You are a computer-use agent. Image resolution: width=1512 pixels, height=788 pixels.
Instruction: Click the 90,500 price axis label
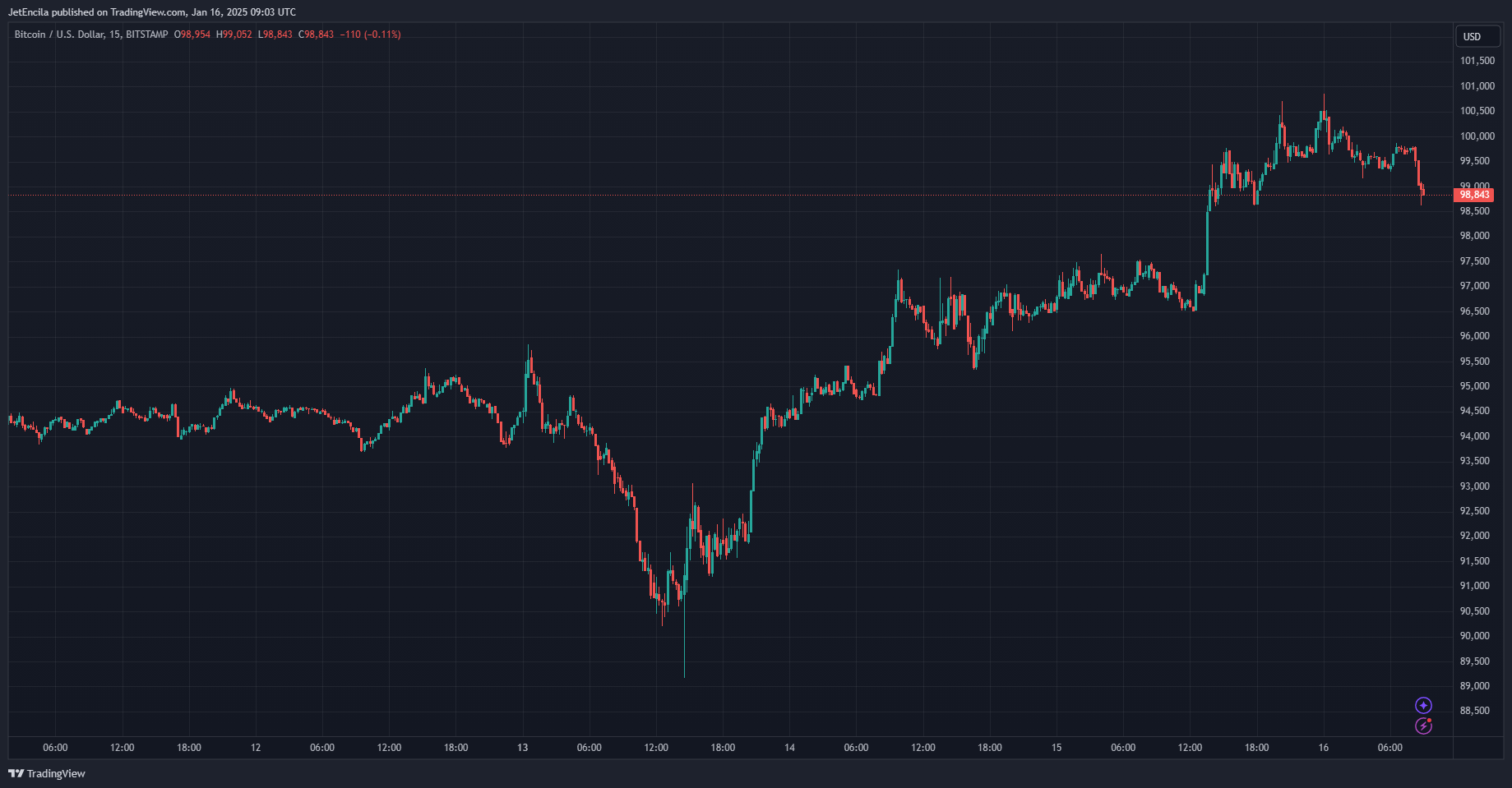(x=1475, y=611)
